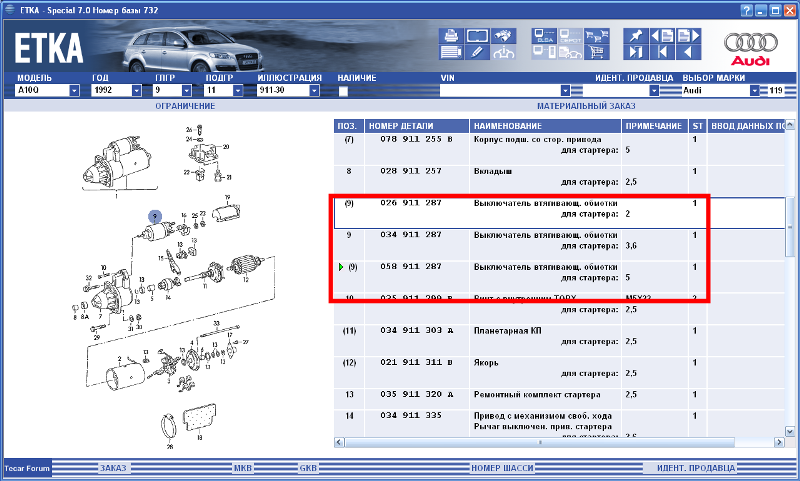Viewport: 800px width, 481px height.
Task: Select part number 034 911 303 A
Action: coord(416,331)
